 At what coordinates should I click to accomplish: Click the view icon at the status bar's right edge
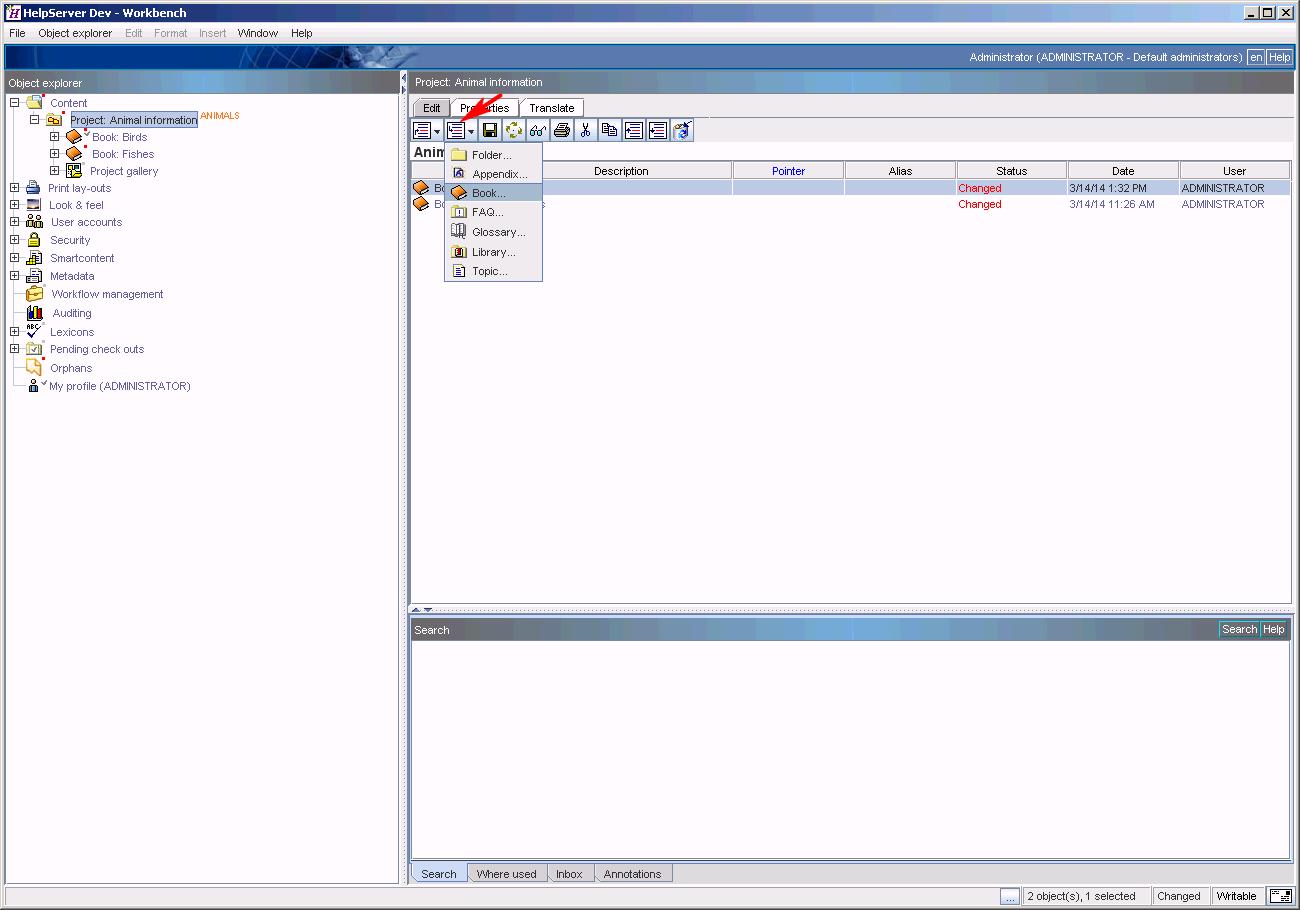pos(1281,896)
